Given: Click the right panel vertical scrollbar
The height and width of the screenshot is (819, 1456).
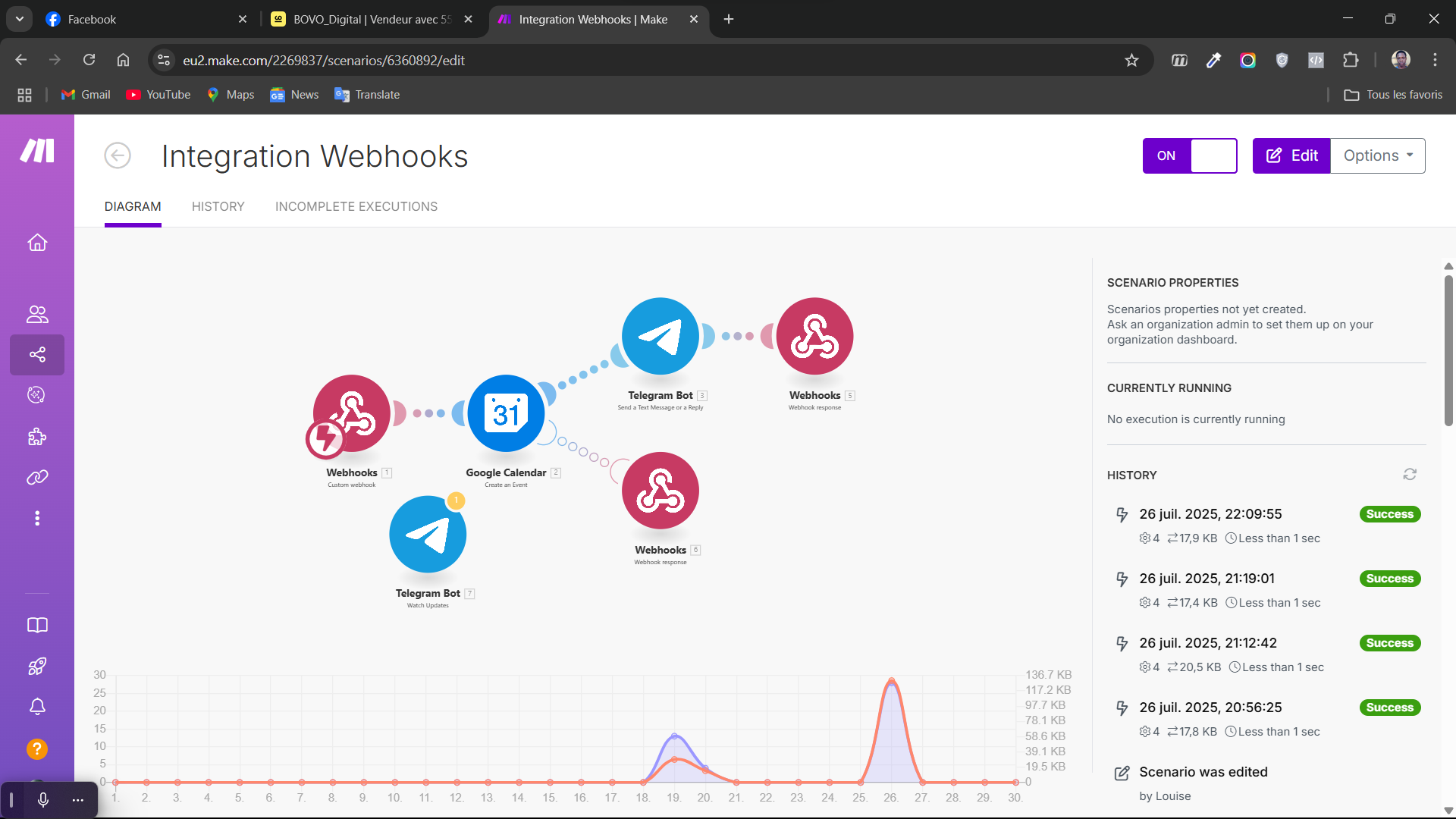Looking at the screenshot, I should point(1448,349).
